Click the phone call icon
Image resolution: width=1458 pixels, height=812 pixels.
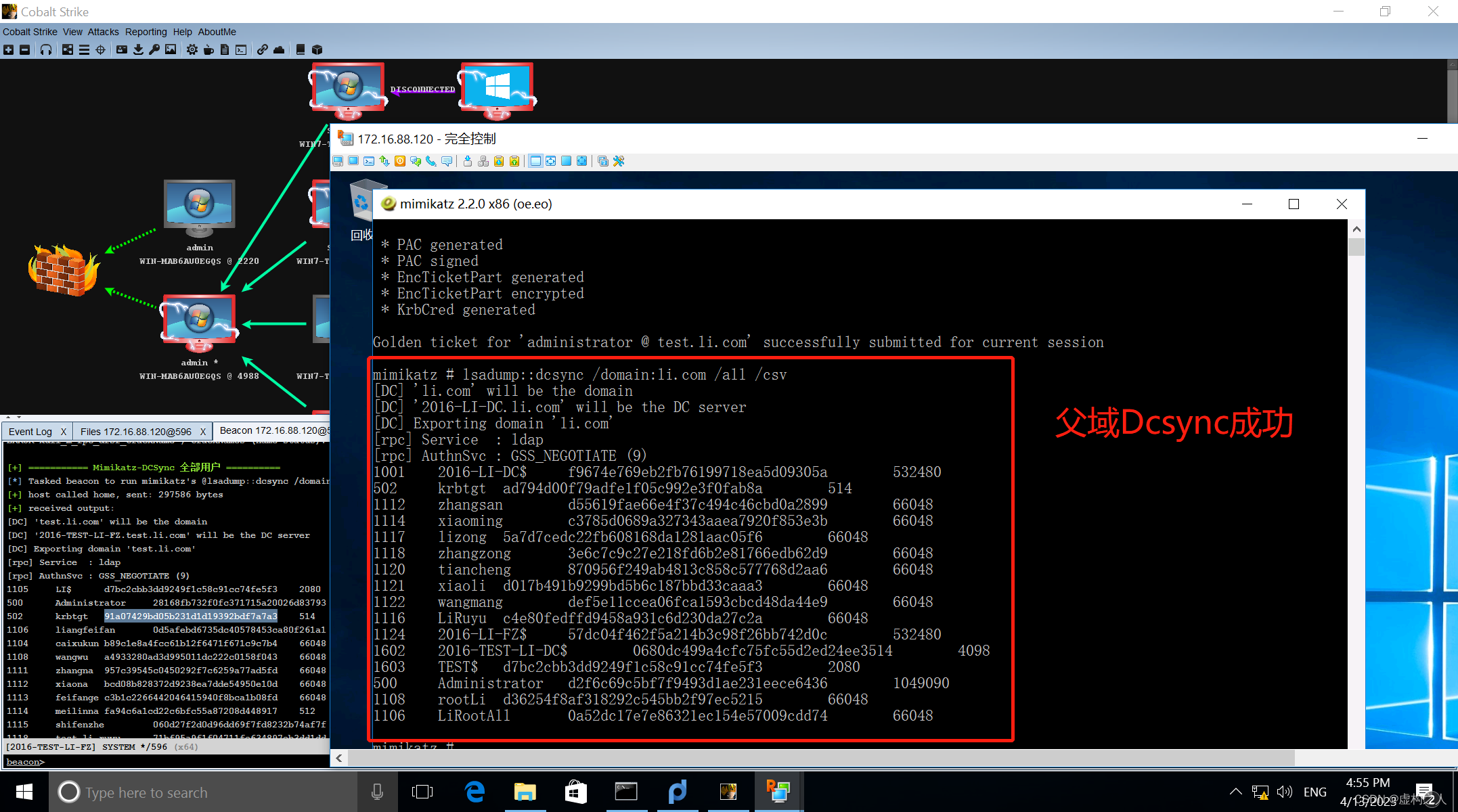point(431,161)
